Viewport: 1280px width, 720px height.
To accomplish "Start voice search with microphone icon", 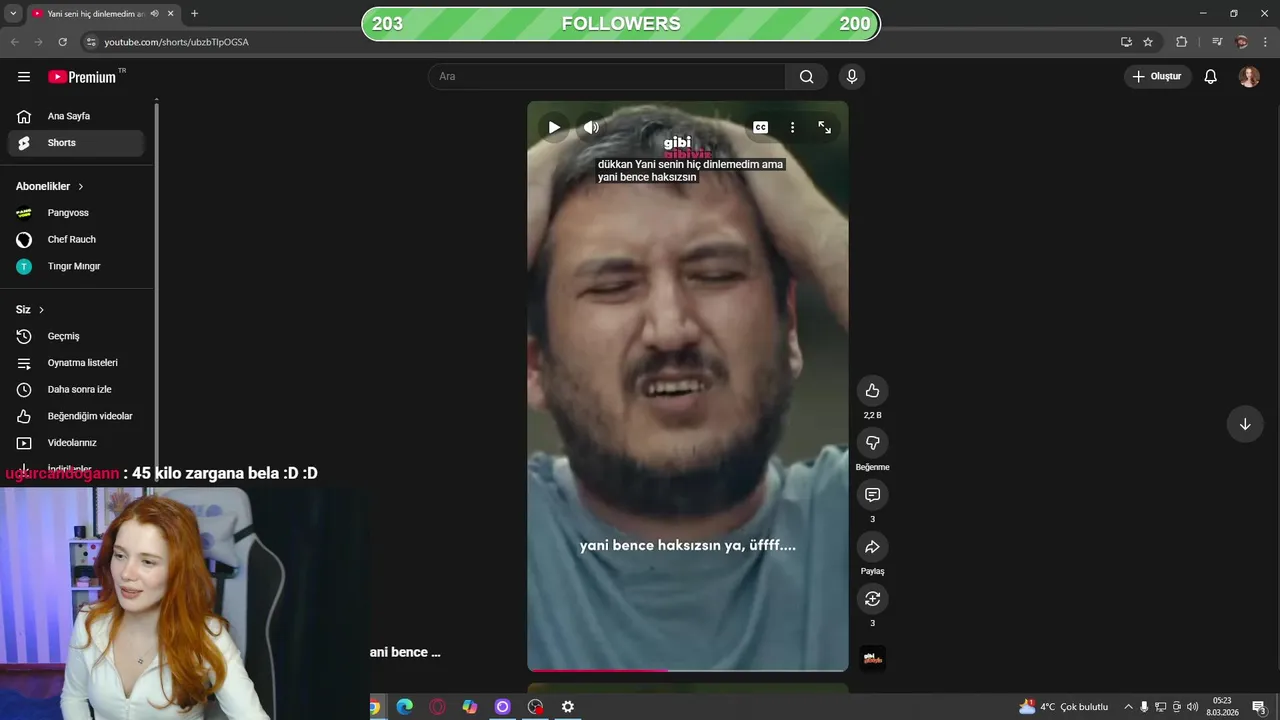I will 852,77.
